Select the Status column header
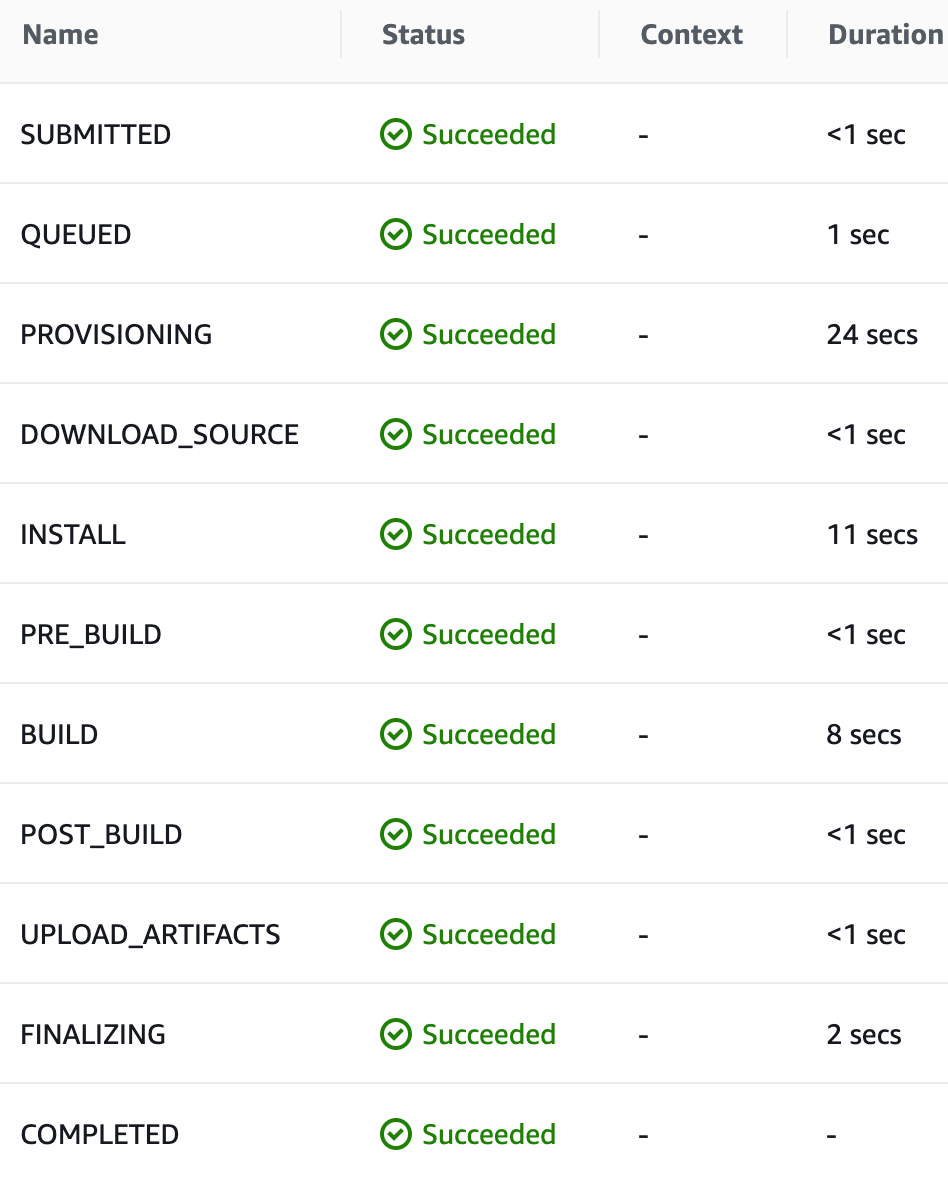Screen dimensions: 948x1180 [423, 34]
